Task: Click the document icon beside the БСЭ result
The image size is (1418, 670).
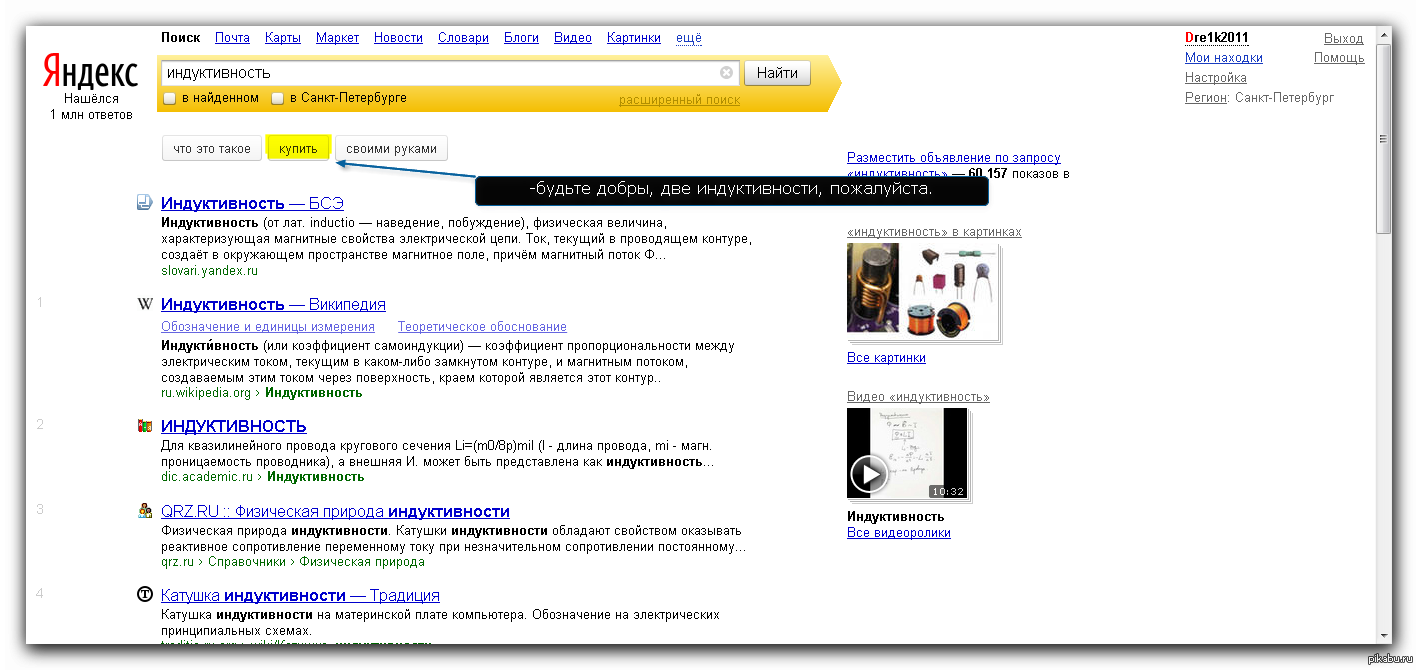Action: coord(144,203)
